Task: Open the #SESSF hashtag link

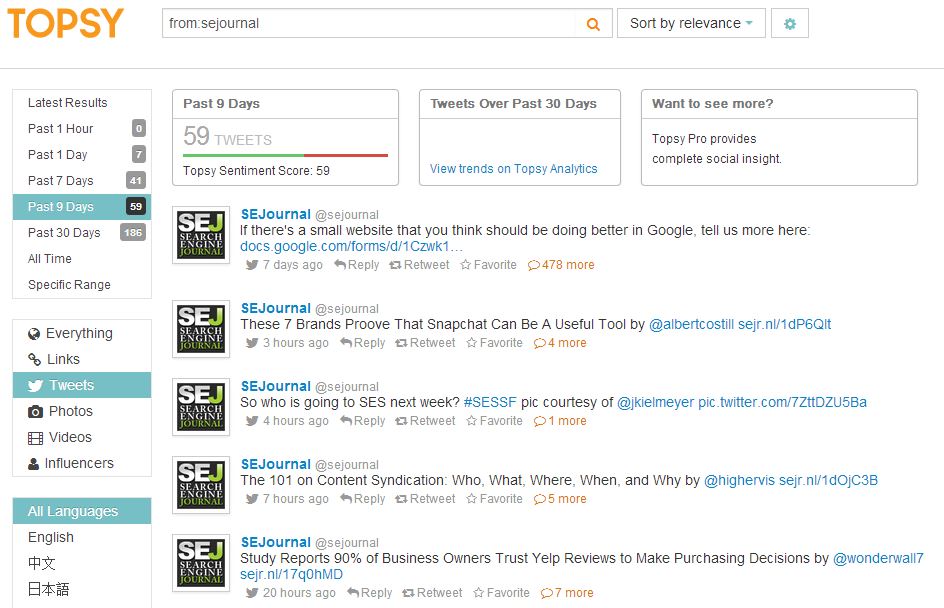Action: point(490,402)
